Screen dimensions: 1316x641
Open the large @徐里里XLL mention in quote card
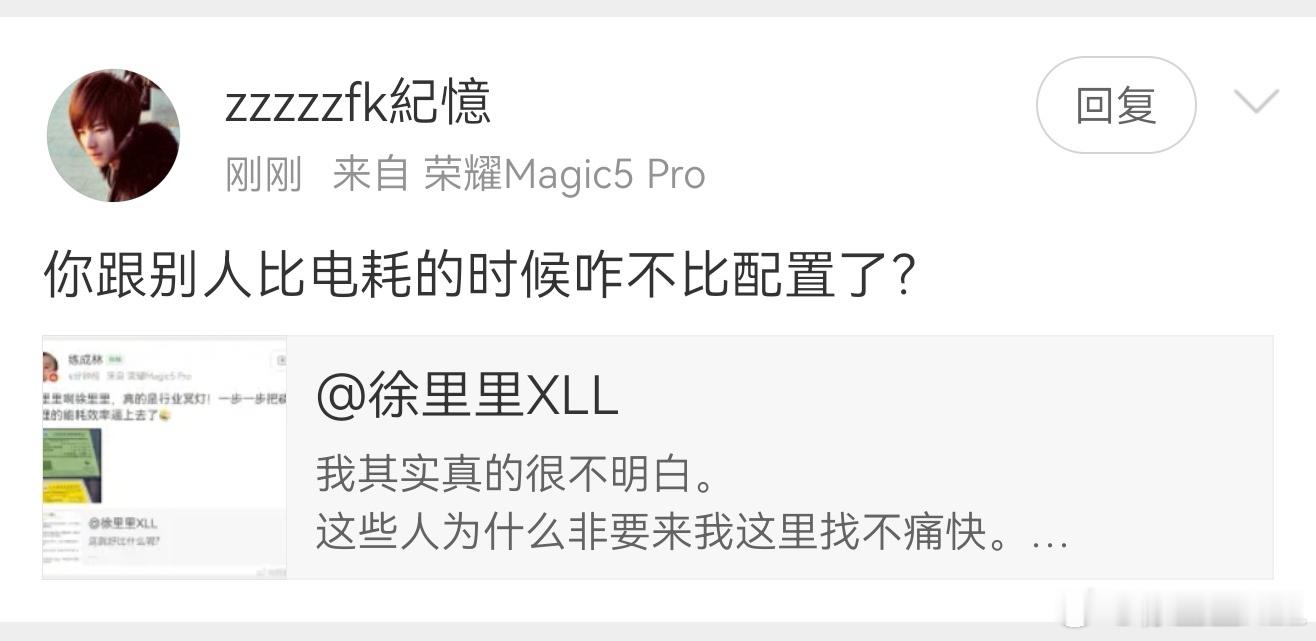click(467, 397)
